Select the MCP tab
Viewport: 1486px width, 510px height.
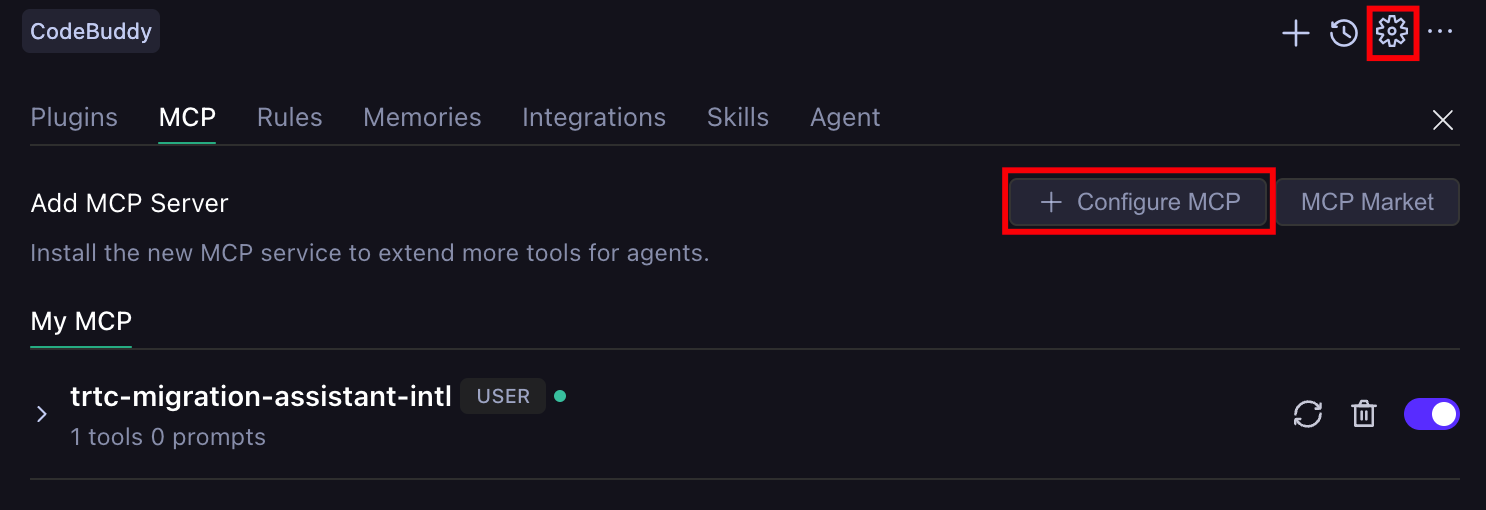[x=187, y=118]
